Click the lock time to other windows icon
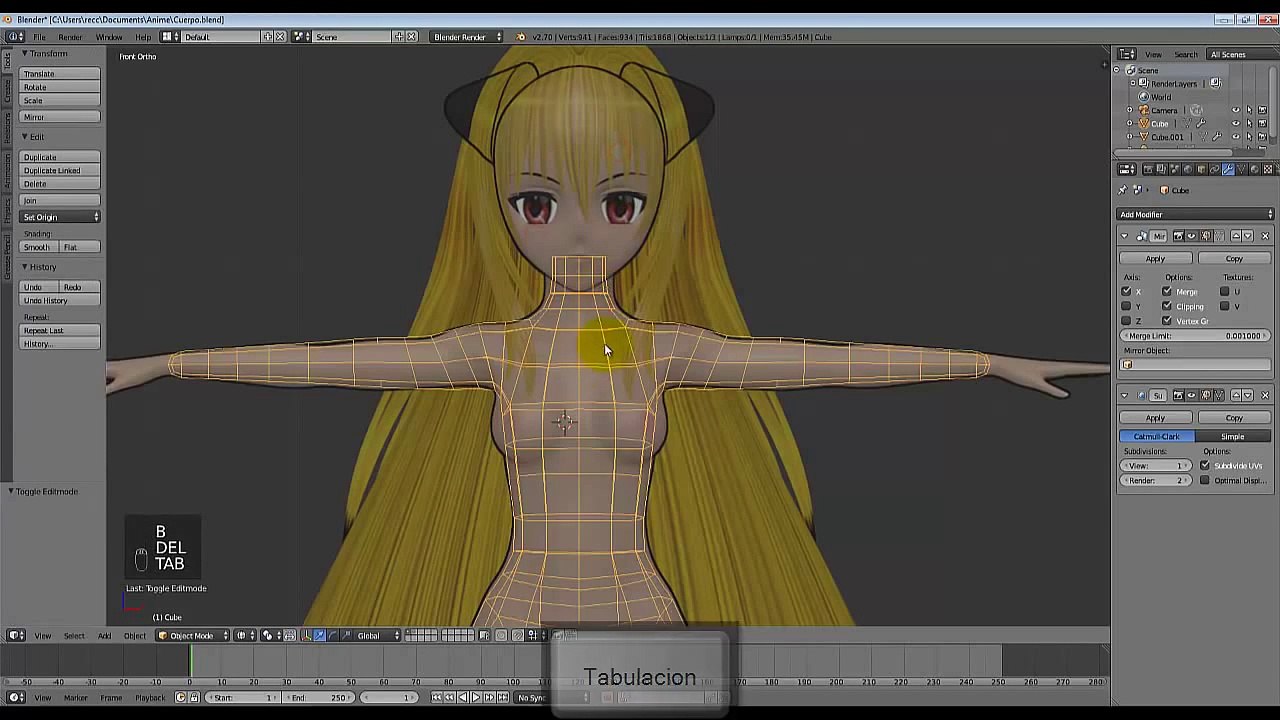Viewport: 1280px width, 720px height. tap(194, 697)
